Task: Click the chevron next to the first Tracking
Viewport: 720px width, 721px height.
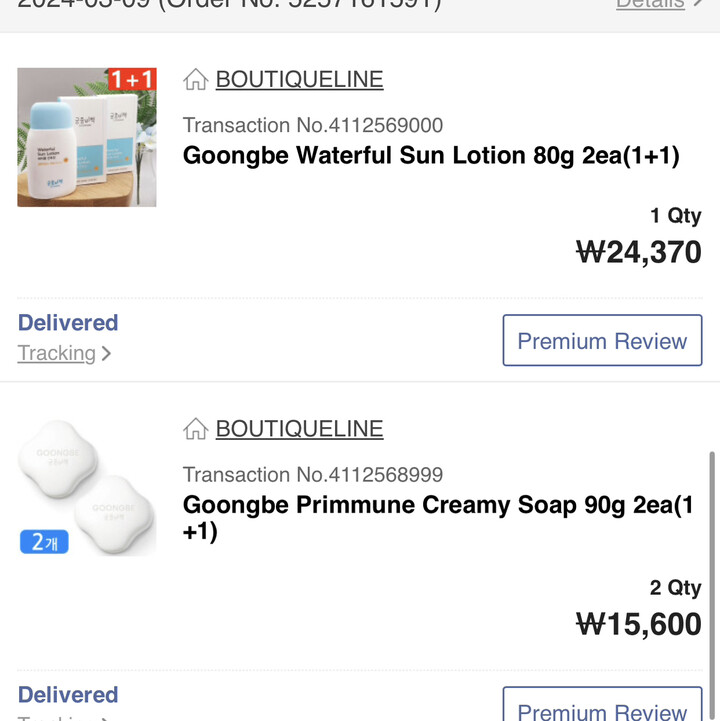Action: [106, 353]
